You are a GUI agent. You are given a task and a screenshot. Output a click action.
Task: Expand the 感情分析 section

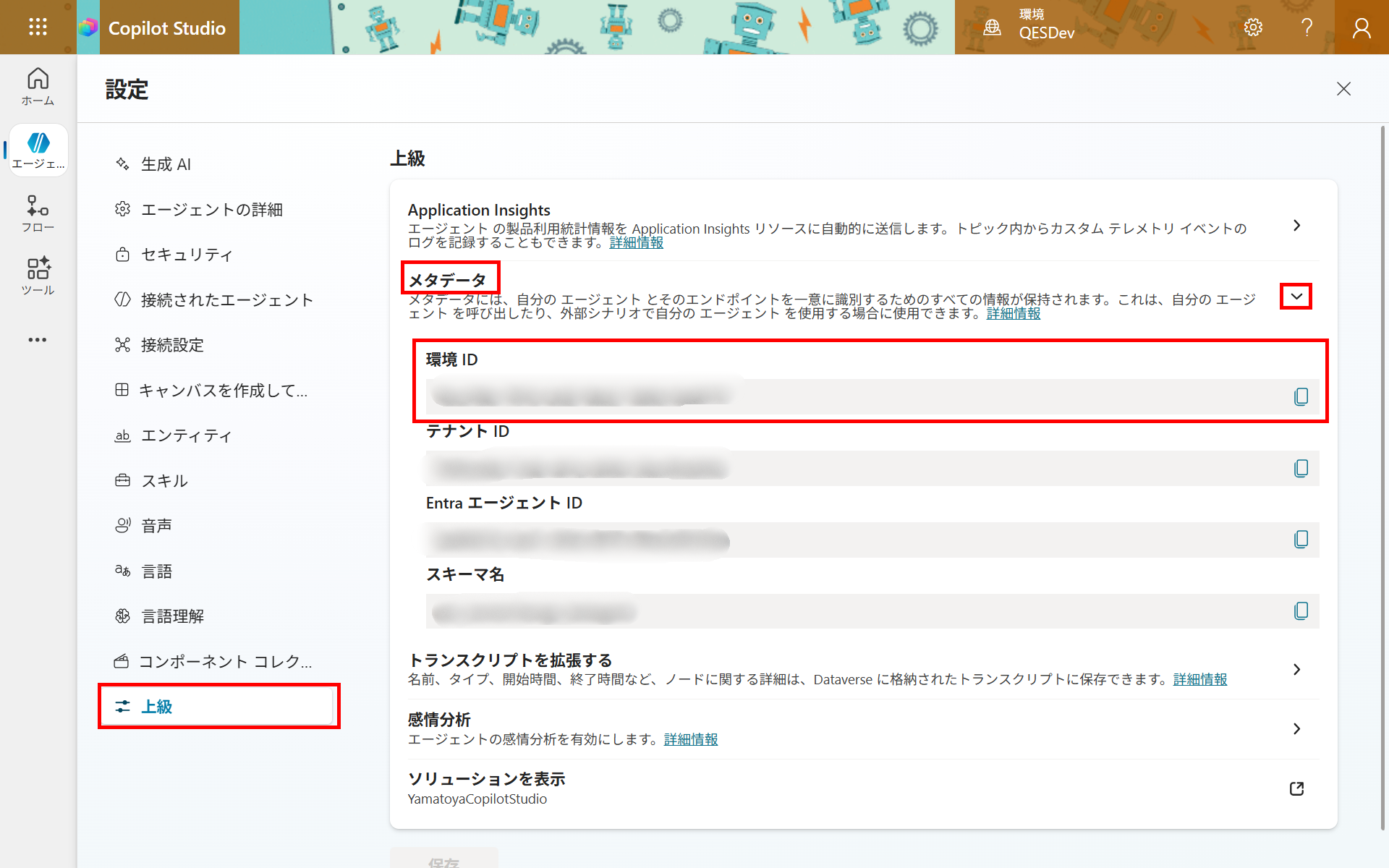(x=1296, y=729)
